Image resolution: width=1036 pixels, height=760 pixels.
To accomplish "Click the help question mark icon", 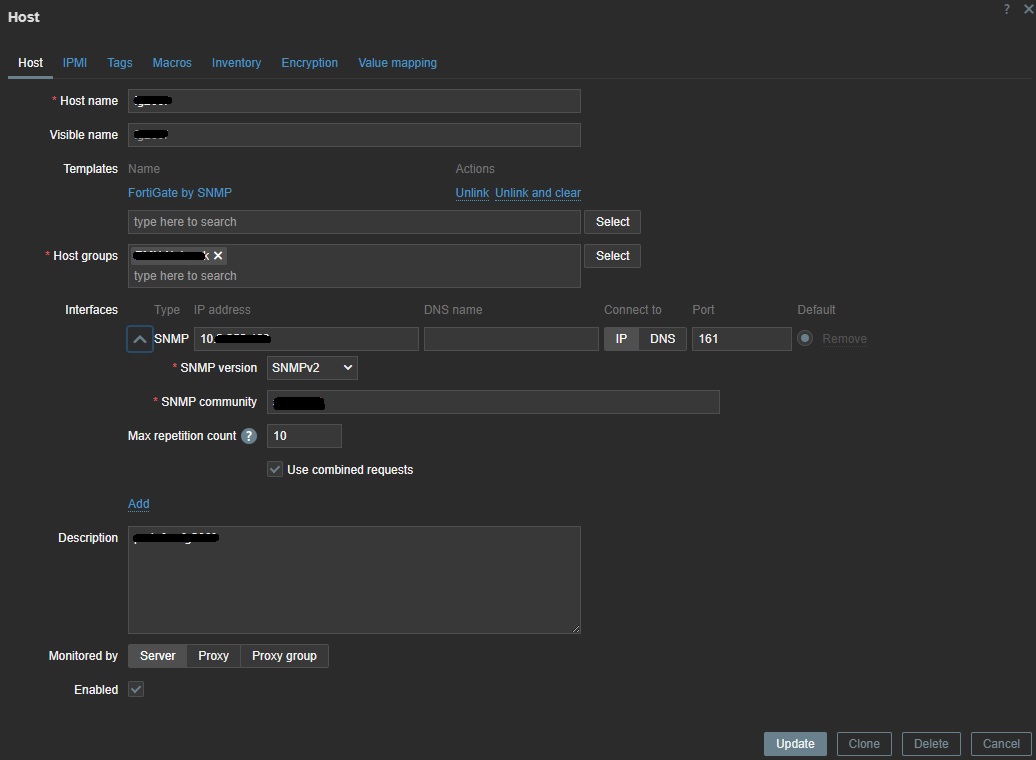I will [x=1006, y=9].
